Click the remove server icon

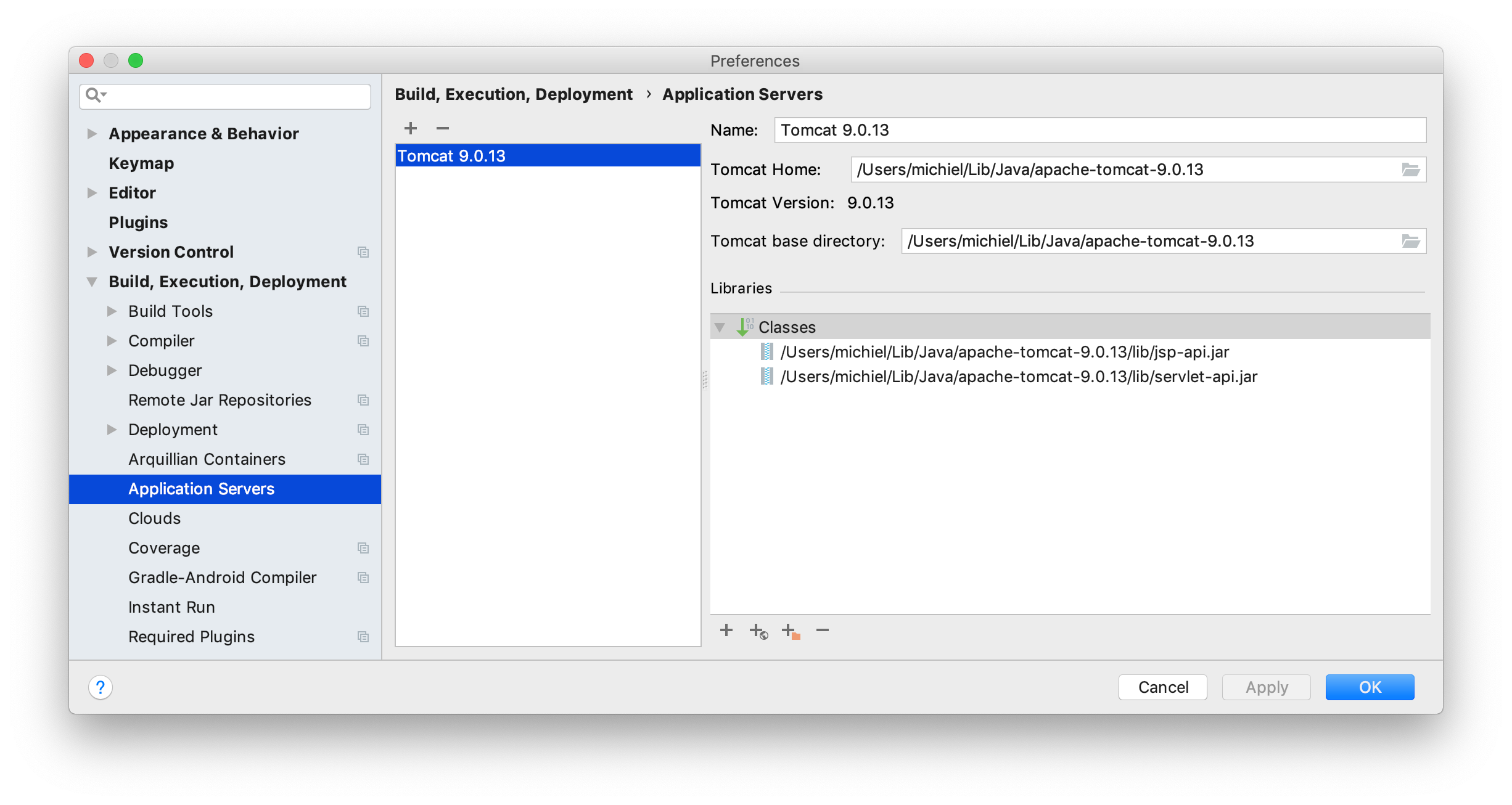(442, 127)
